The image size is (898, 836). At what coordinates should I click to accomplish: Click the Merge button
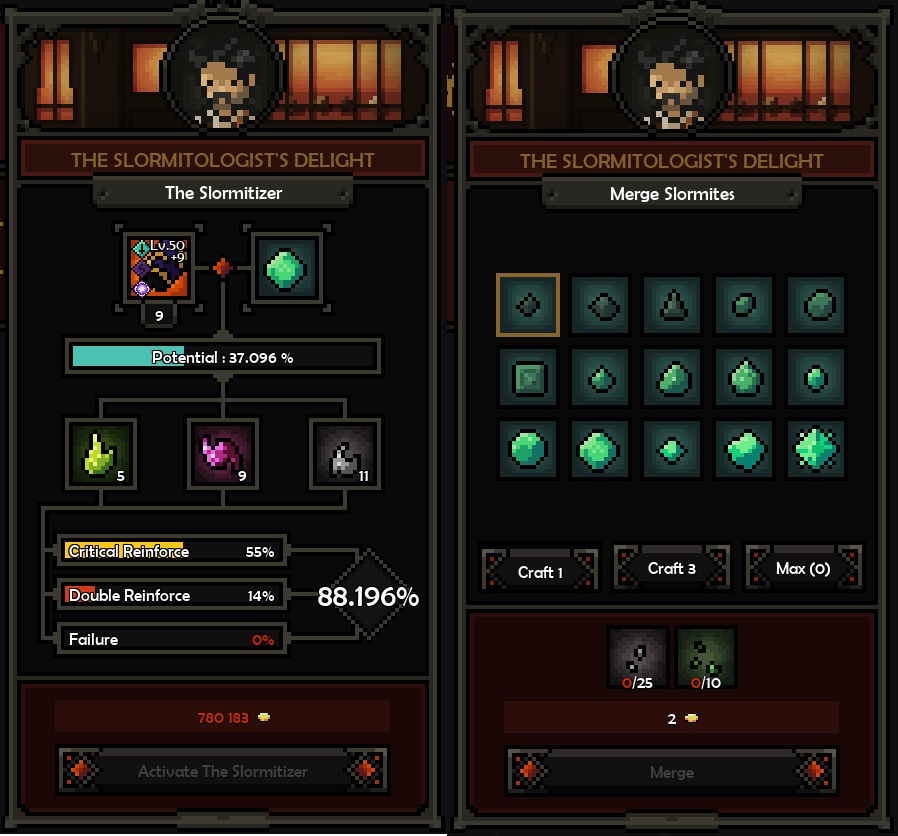(x=672, y=771)
